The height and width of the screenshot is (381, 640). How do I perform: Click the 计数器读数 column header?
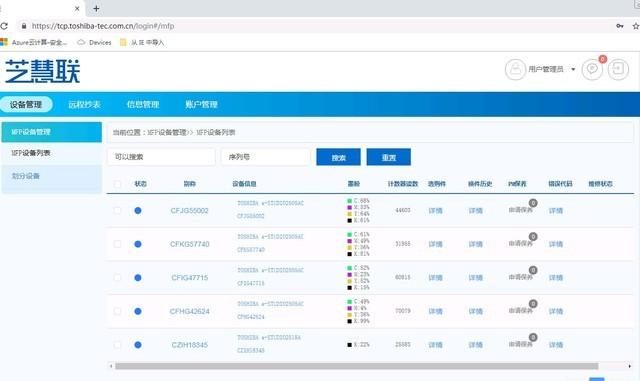coord(403,184)
